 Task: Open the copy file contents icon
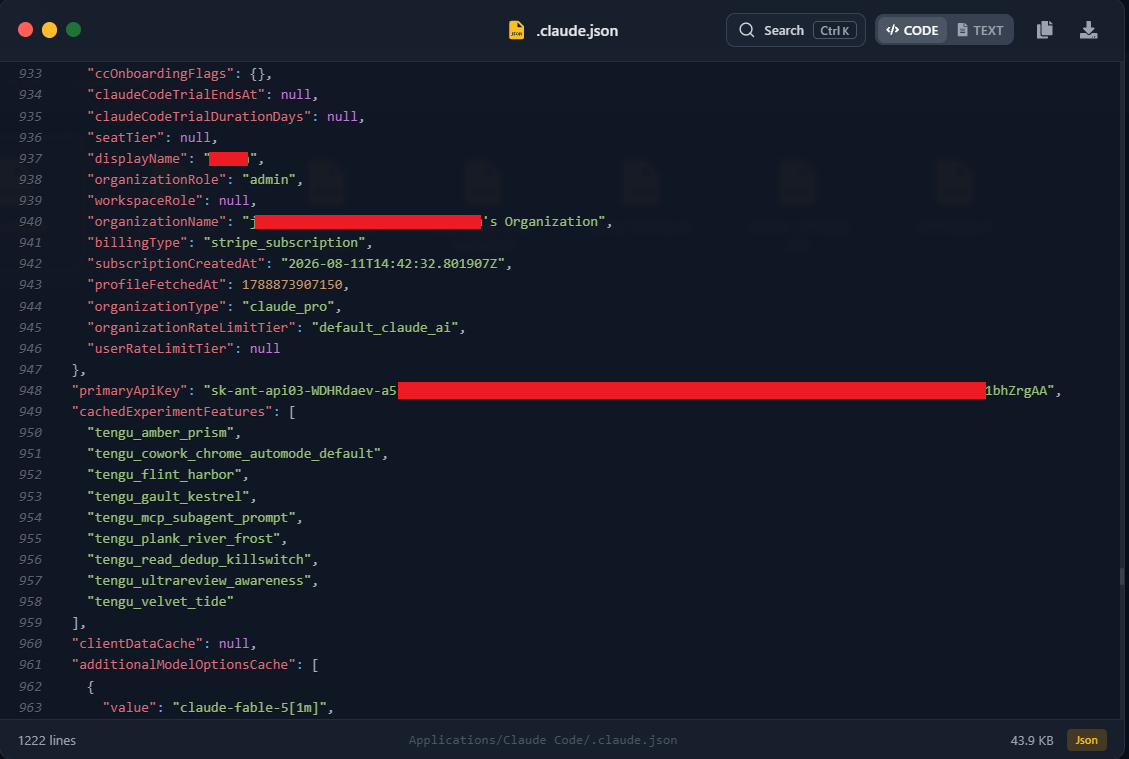pyautogui.click(x=1044, y=30)
